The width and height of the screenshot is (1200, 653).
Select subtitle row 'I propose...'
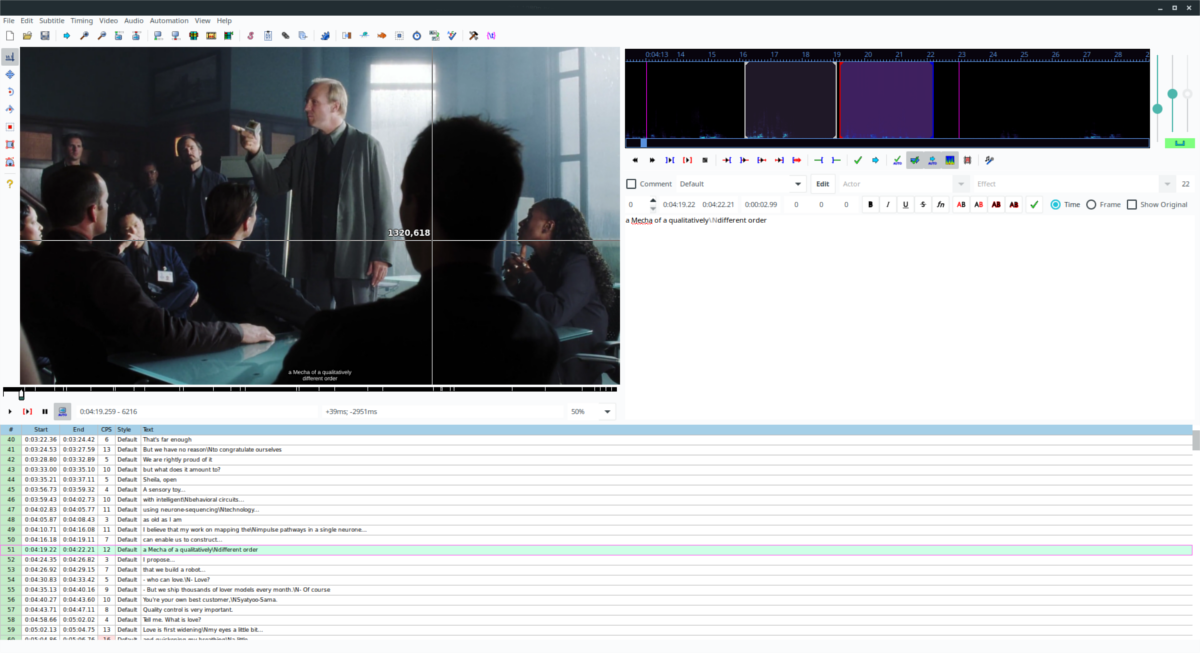596,560
